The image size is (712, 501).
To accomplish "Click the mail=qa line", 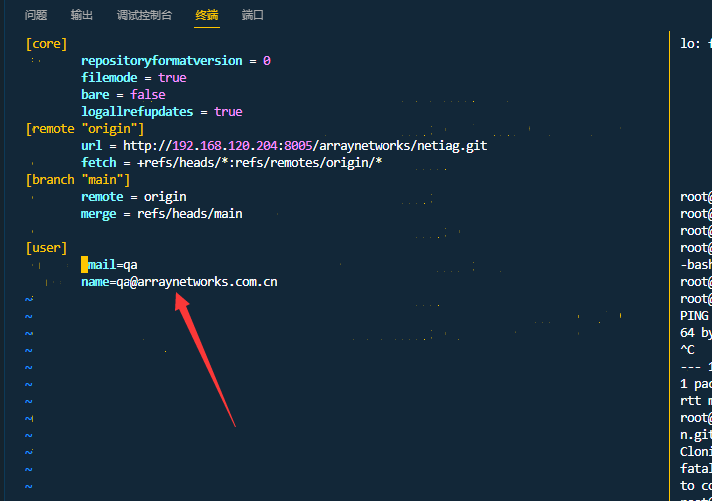I will (x=109, y=265).
